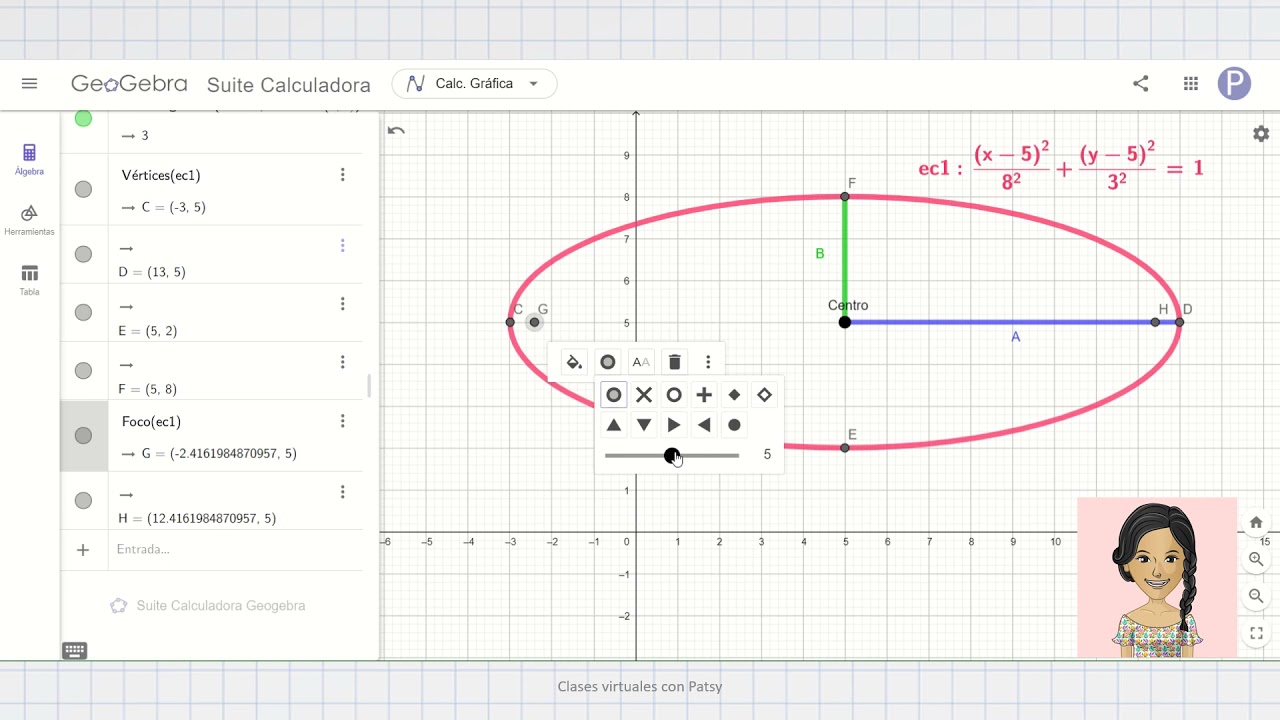Click the Entrada input field
The height and width of the screenshot is (720, 1280).
(x=235, y=549)
